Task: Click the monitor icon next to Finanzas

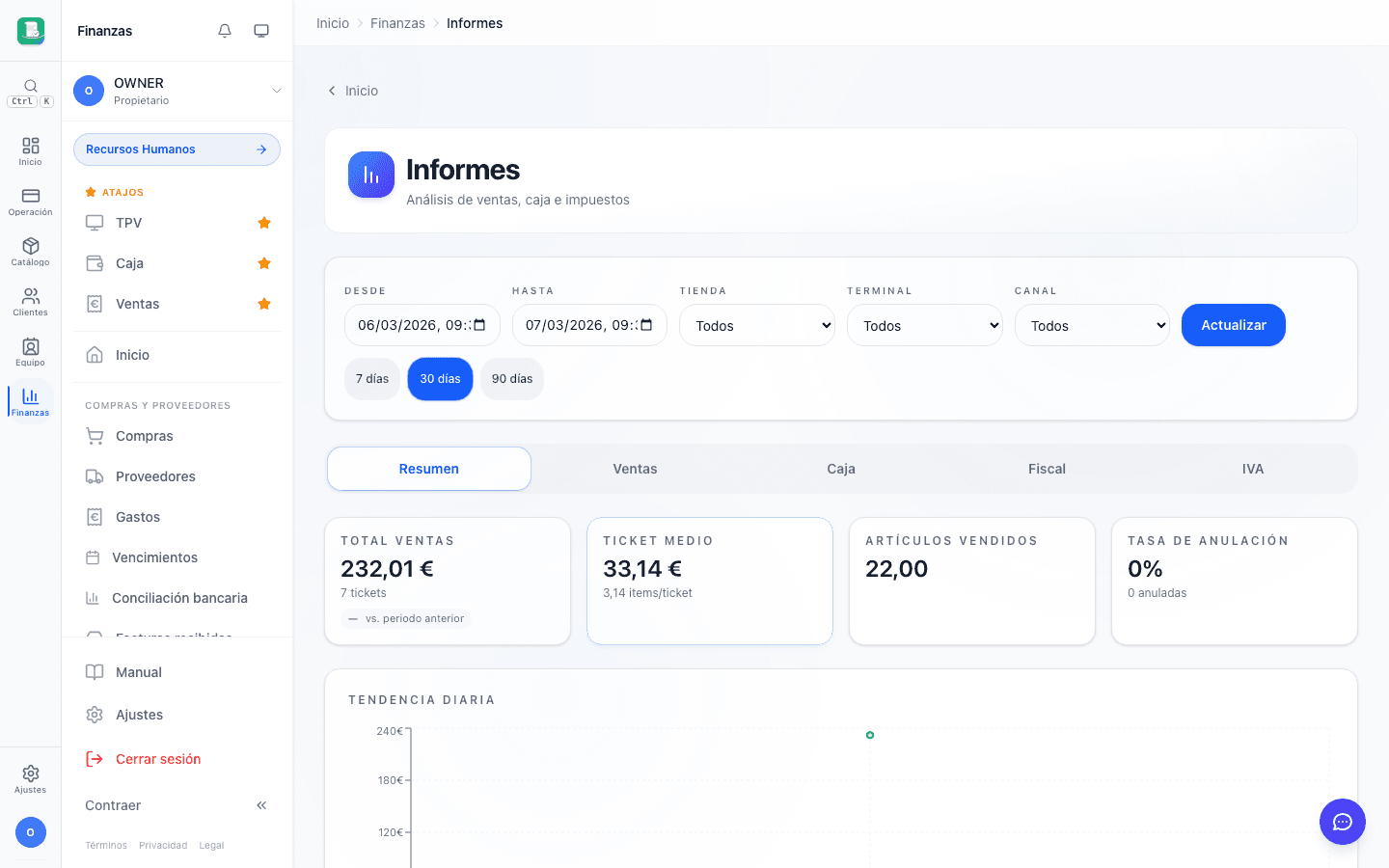Action: click(x=261, y=31)
